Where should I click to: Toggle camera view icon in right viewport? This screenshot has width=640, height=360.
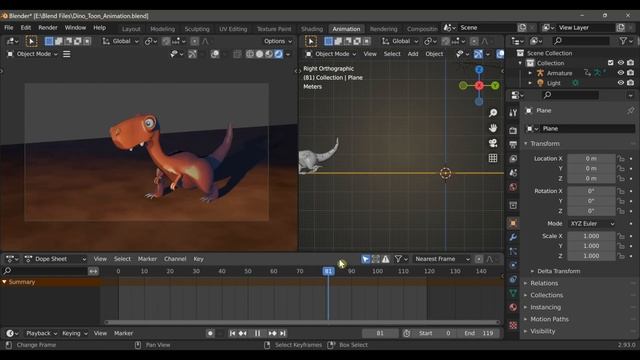coord(493,143)
